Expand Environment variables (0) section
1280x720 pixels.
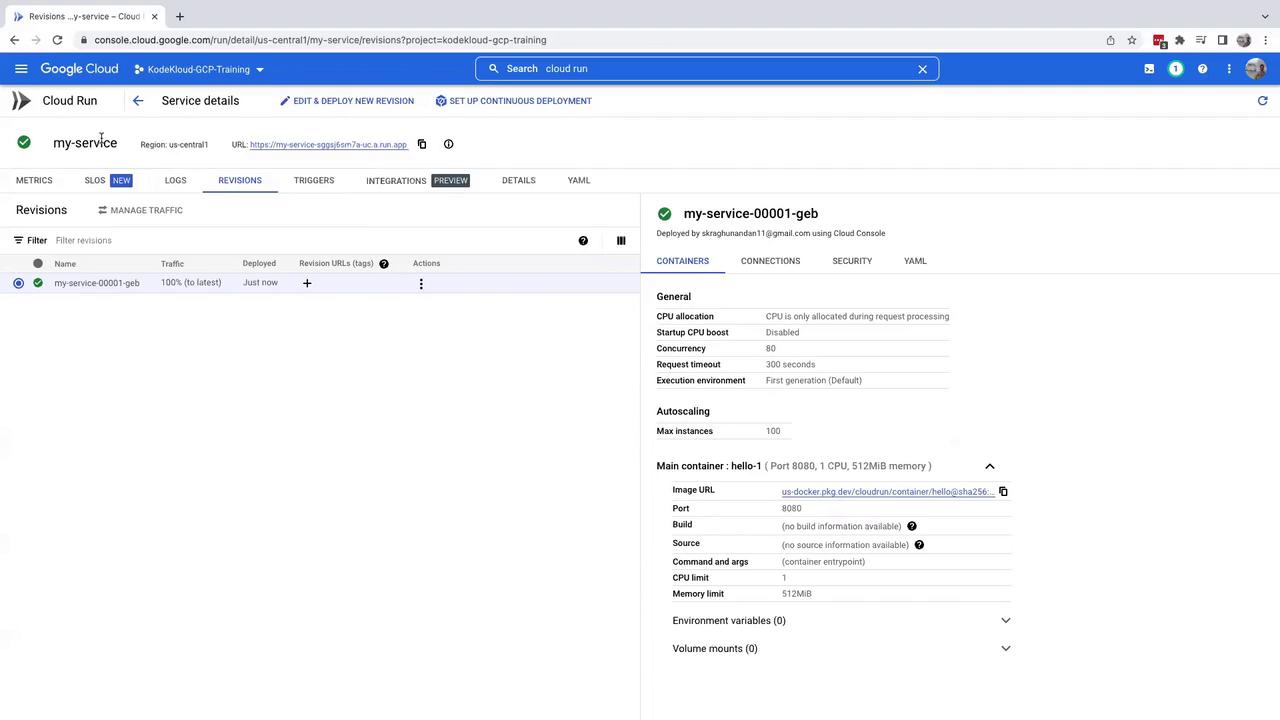tap(1006, 621)
